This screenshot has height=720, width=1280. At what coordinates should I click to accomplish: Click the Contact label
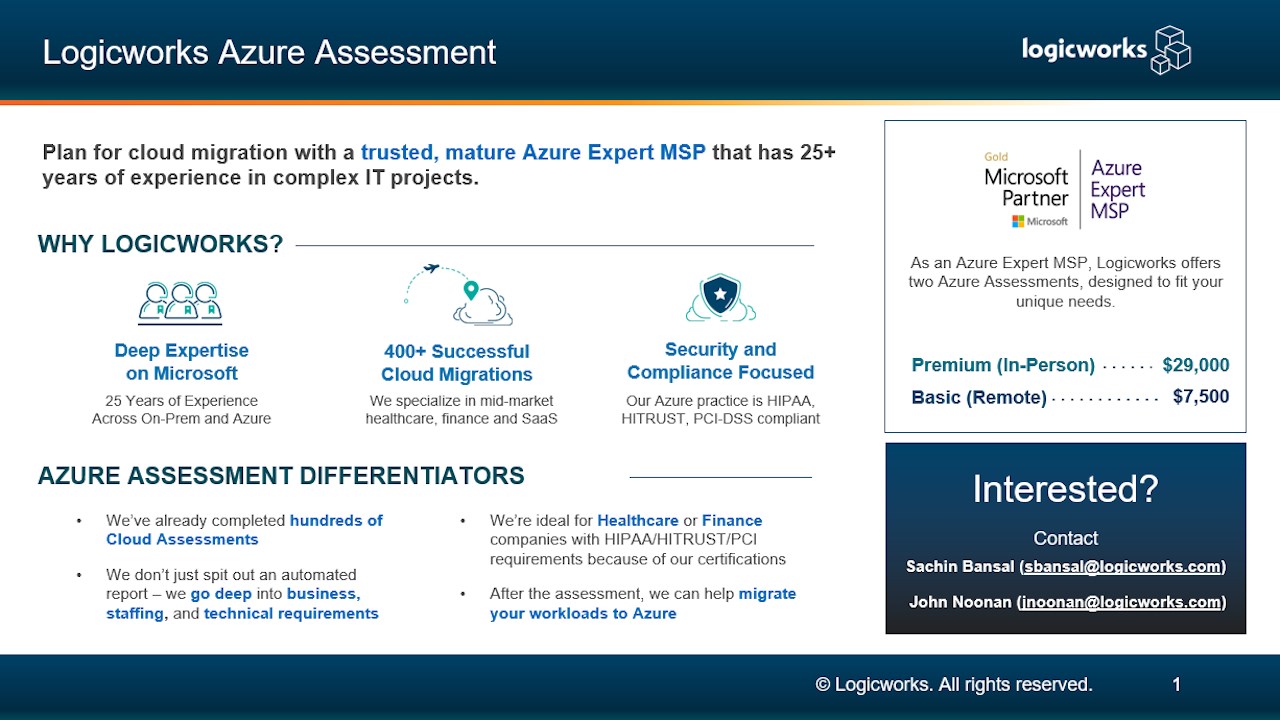(1065, 538)
